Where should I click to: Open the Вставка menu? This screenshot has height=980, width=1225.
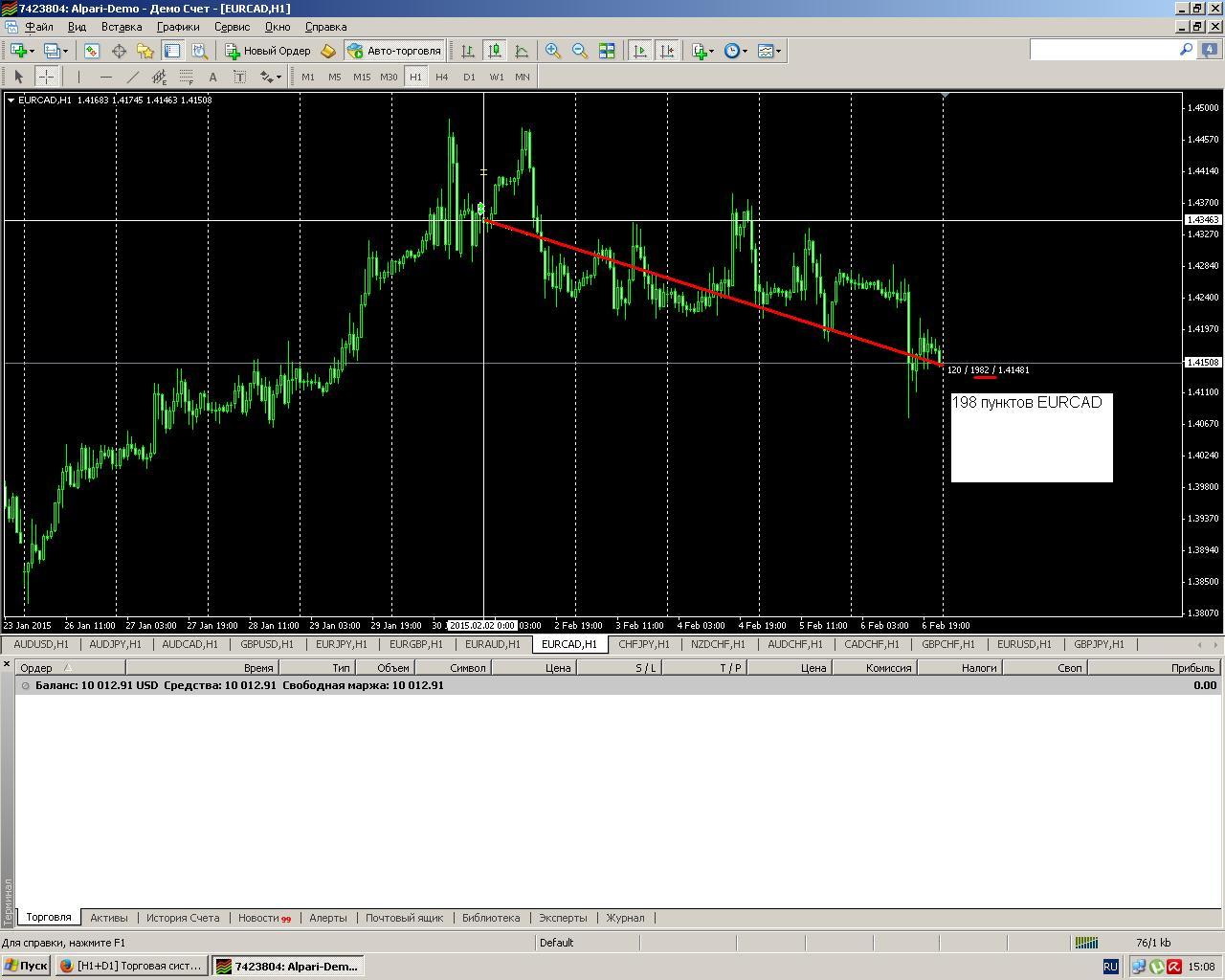(122, 27)
